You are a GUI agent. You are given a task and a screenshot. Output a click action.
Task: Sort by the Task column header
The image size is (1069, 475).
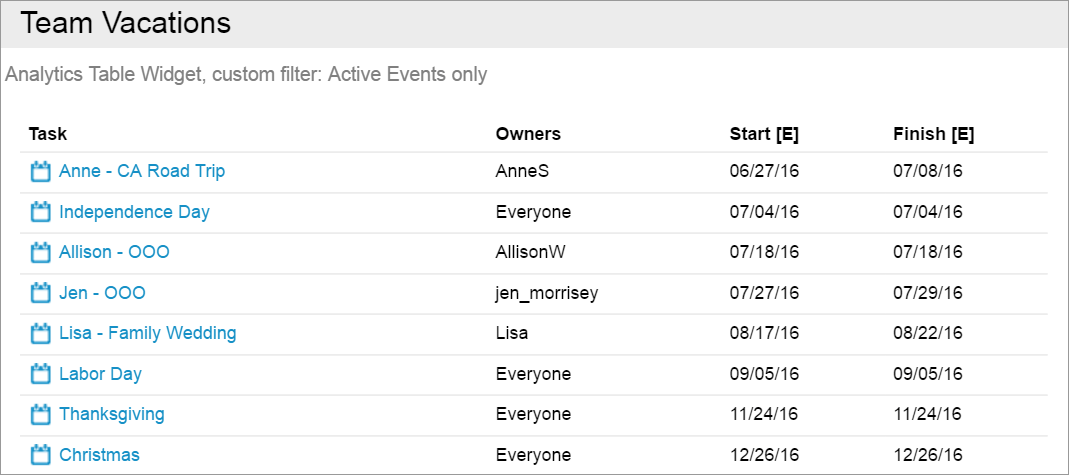click(x=48, y=134)
